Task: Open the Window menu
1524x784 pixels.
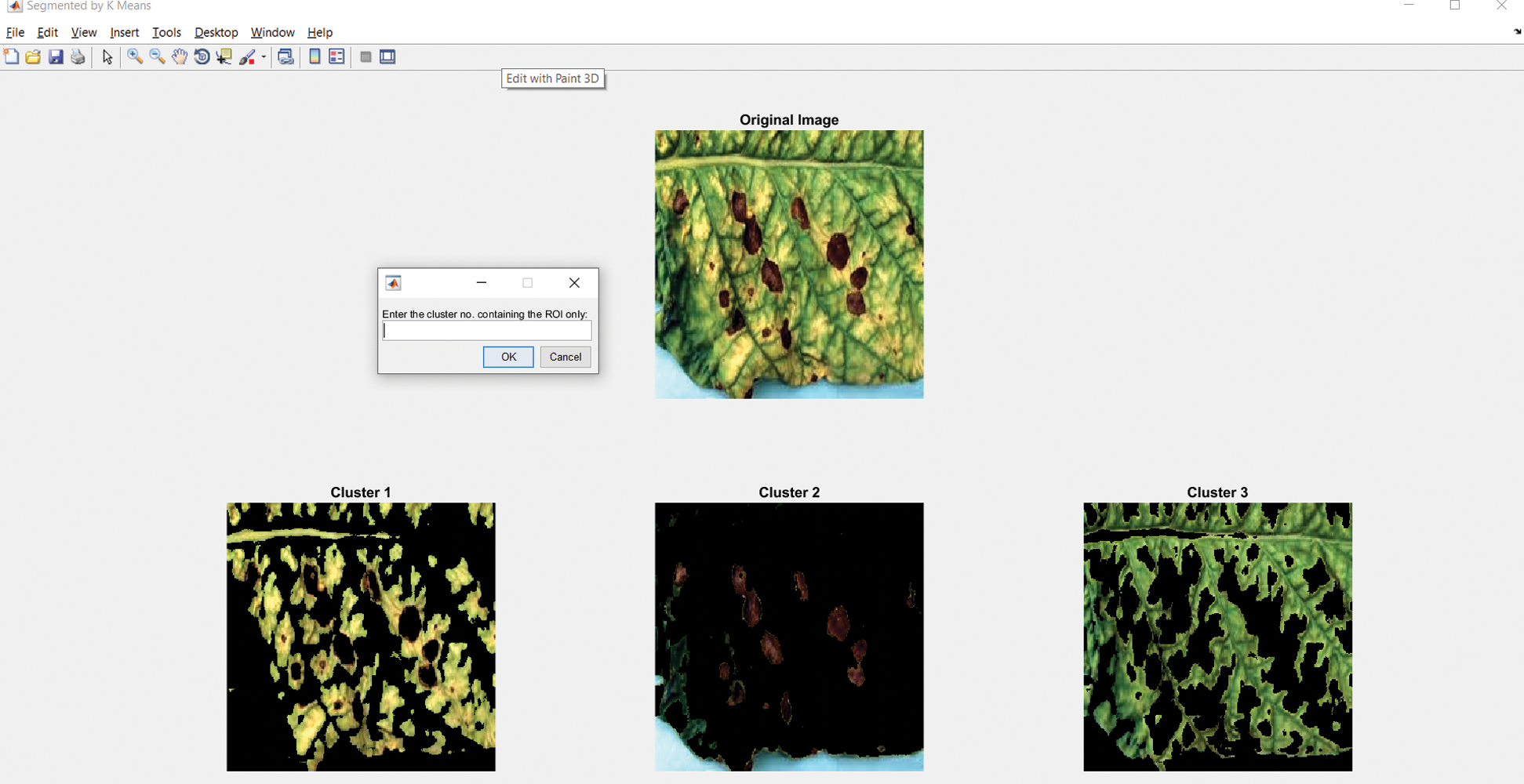Action: coord(272,32)
